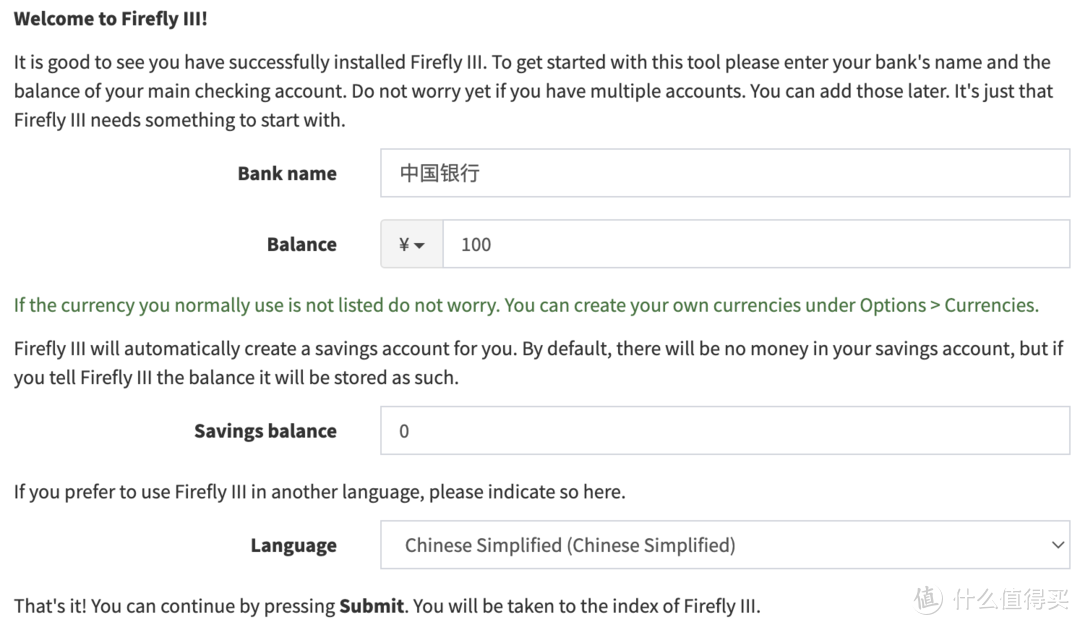This screenshot has height=625, width=1080.
Task: Open the Language select showing Chinese Simplified
Action: coord(725,545)
